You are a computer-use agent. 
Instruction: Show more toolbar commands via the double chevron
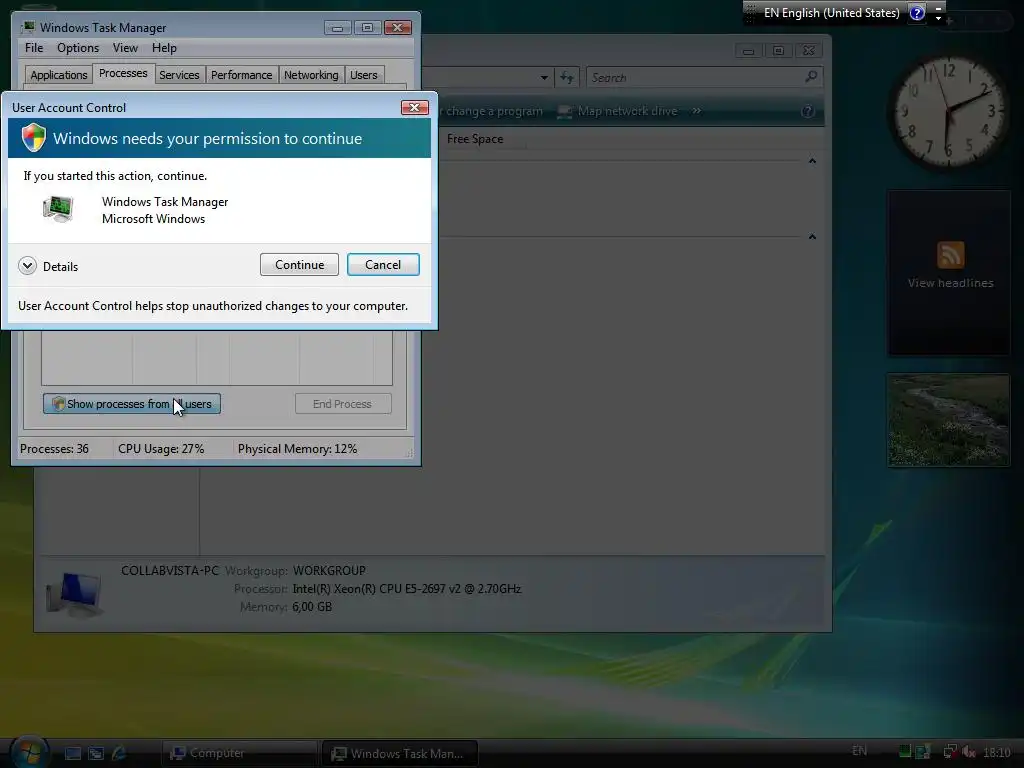[x=697, y=111]
